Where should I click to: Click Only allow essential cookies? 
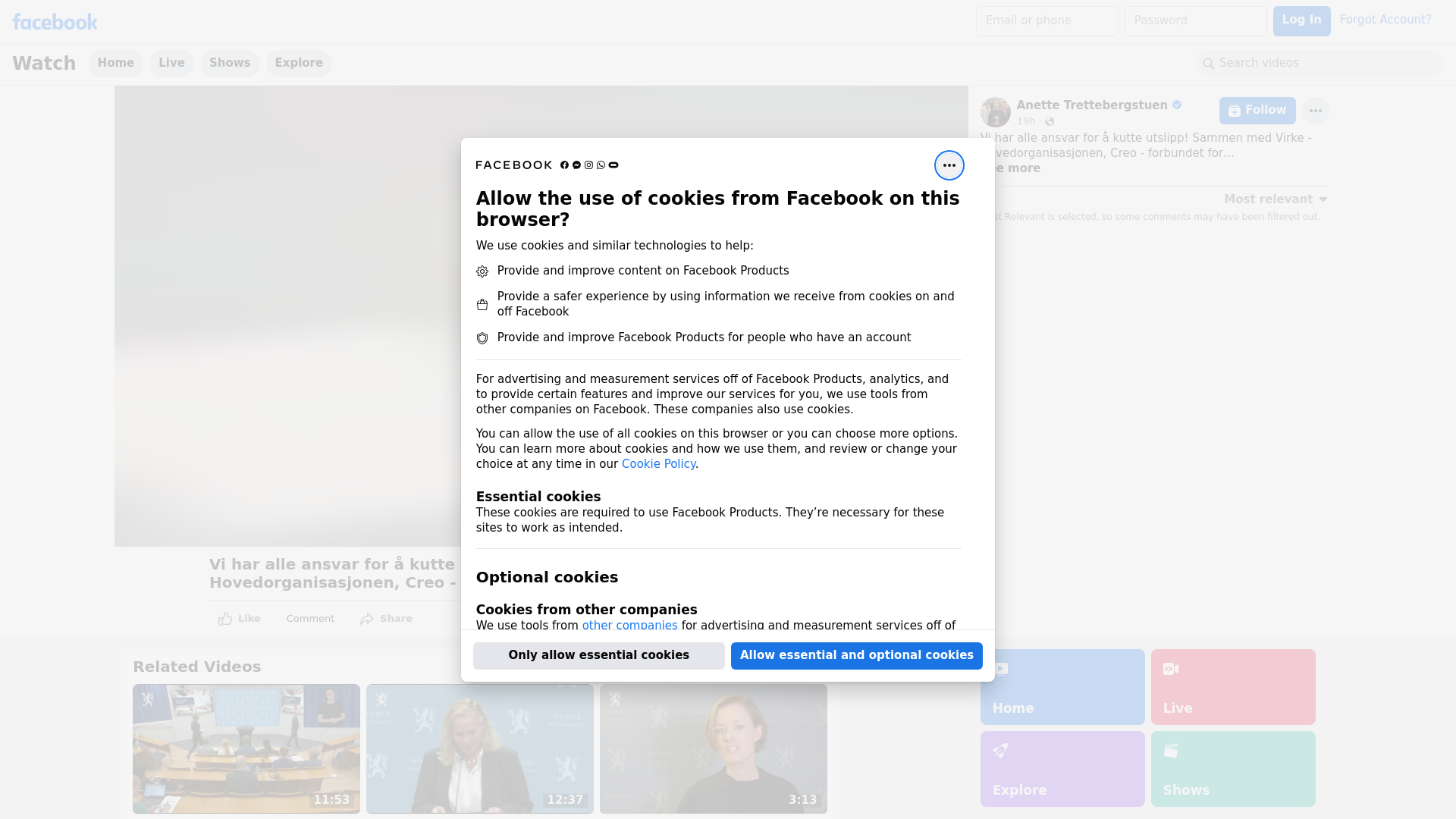(599, 656)
